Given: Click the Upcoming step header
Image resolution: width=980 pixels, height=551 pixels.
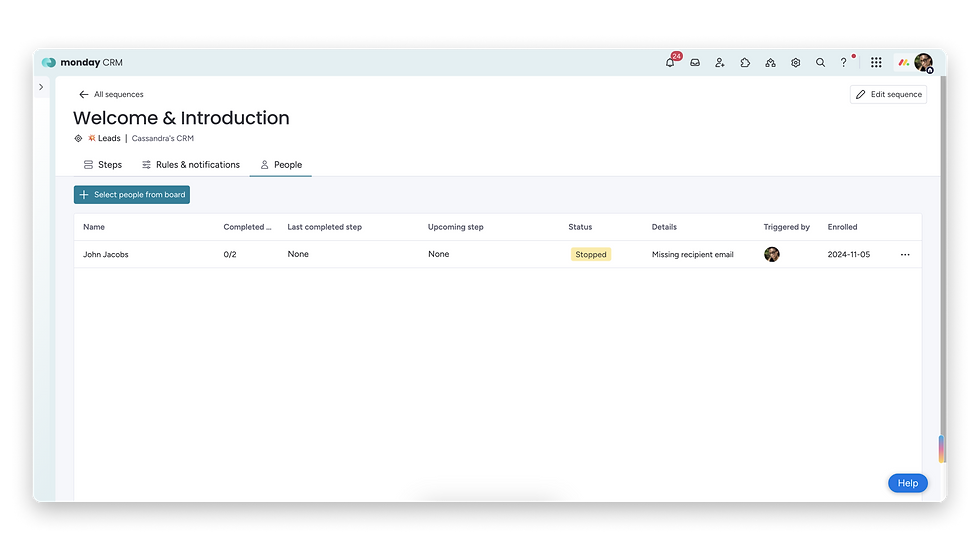Looking at the screenshot, I should [456, 227].
